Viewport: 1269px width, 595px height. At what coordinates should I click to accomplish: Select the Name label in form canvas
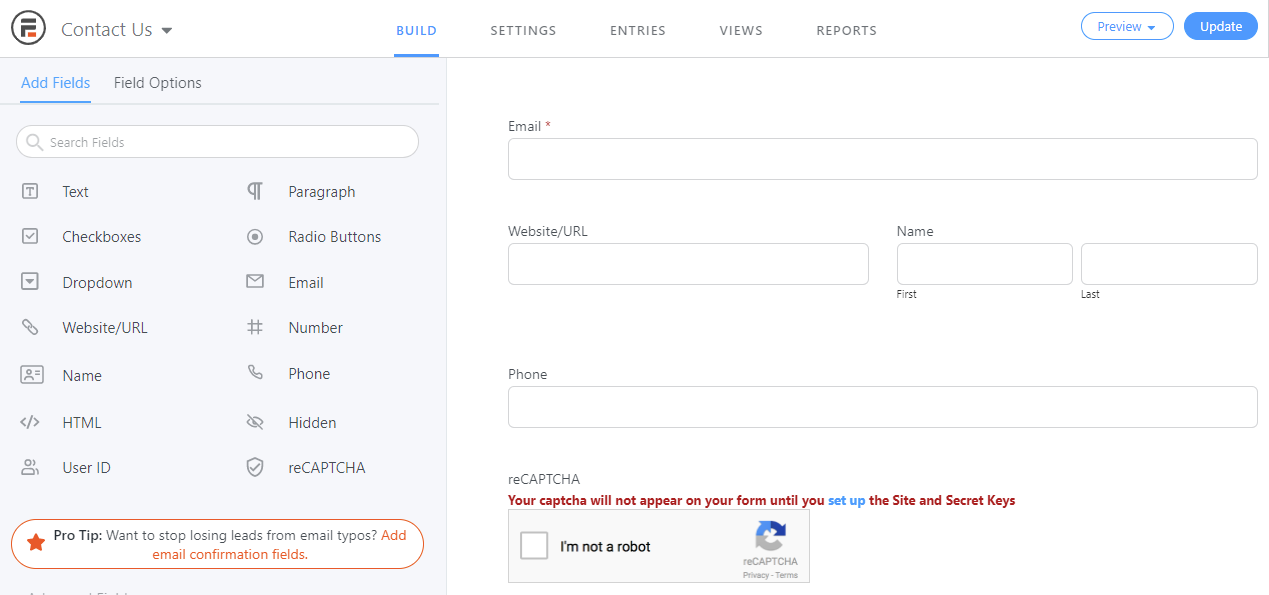(x=915, y=231)
